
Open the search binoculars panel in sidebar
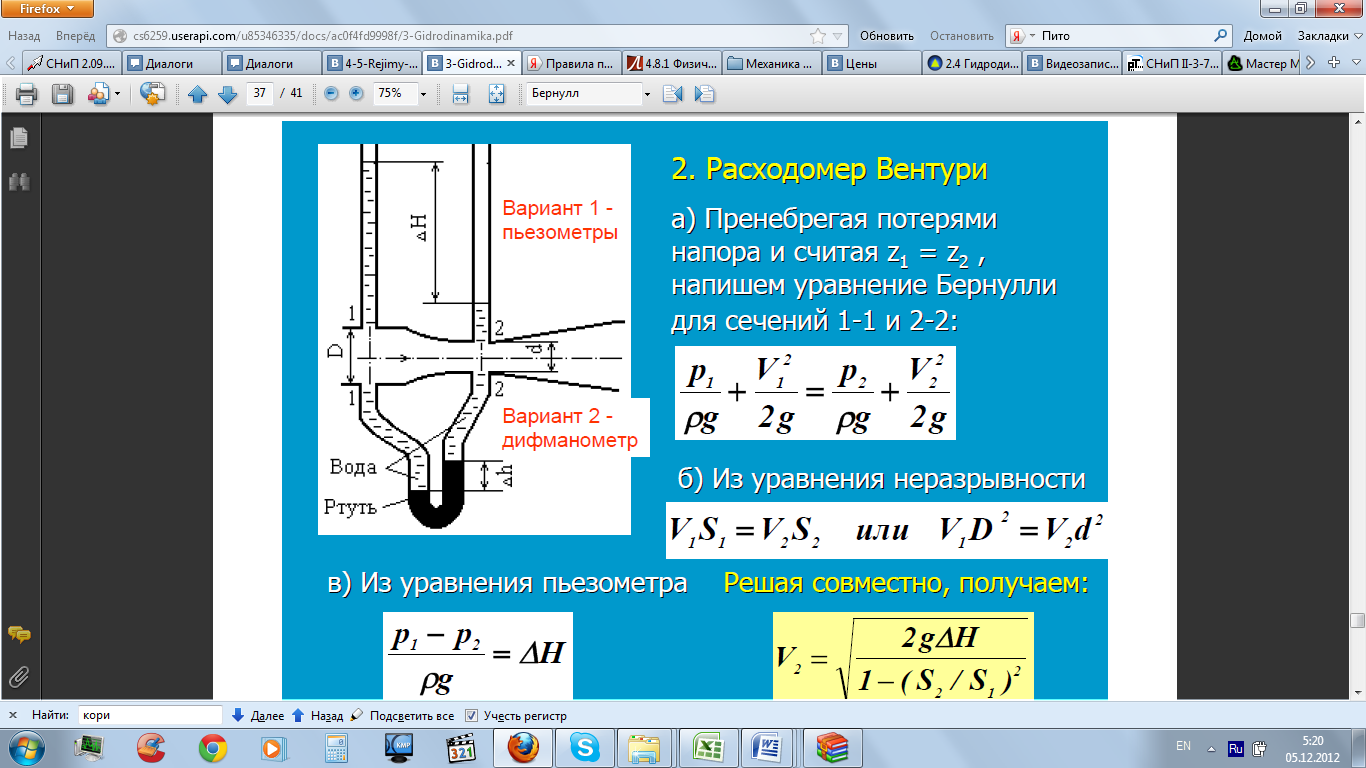pos(19,182)
